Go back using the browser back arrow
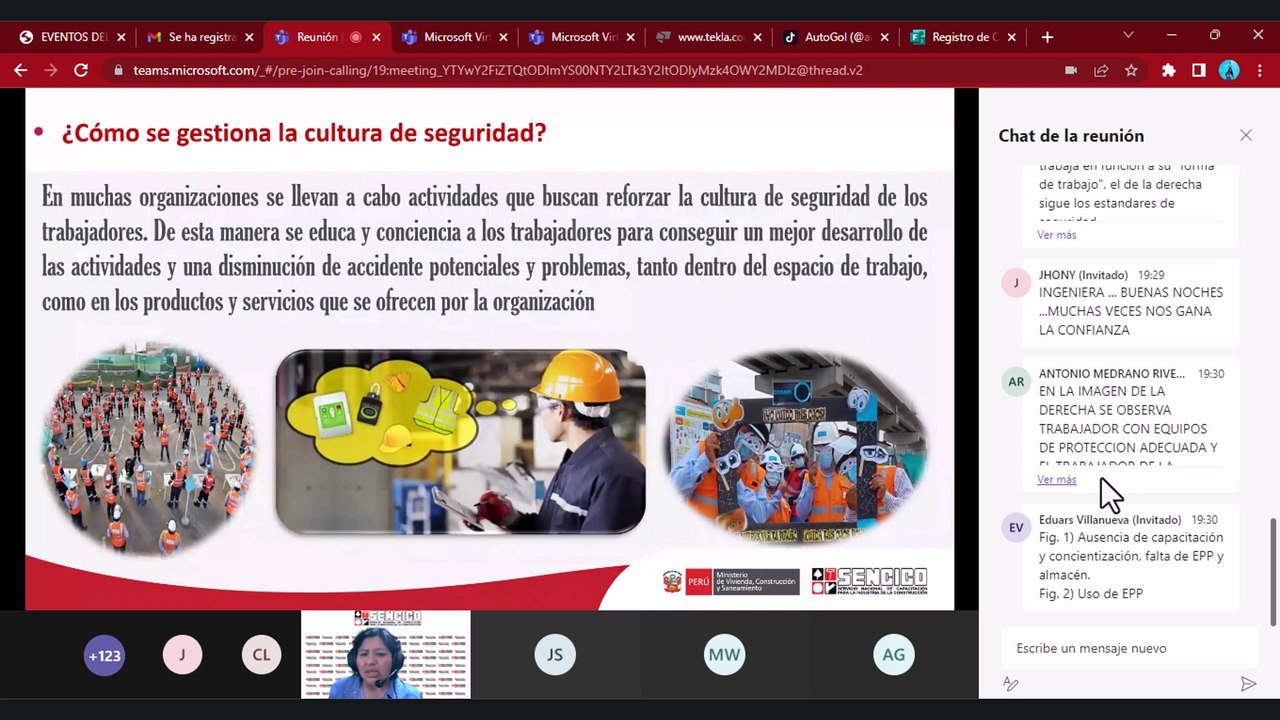The image size is (1280, 720). coord(20,70)
